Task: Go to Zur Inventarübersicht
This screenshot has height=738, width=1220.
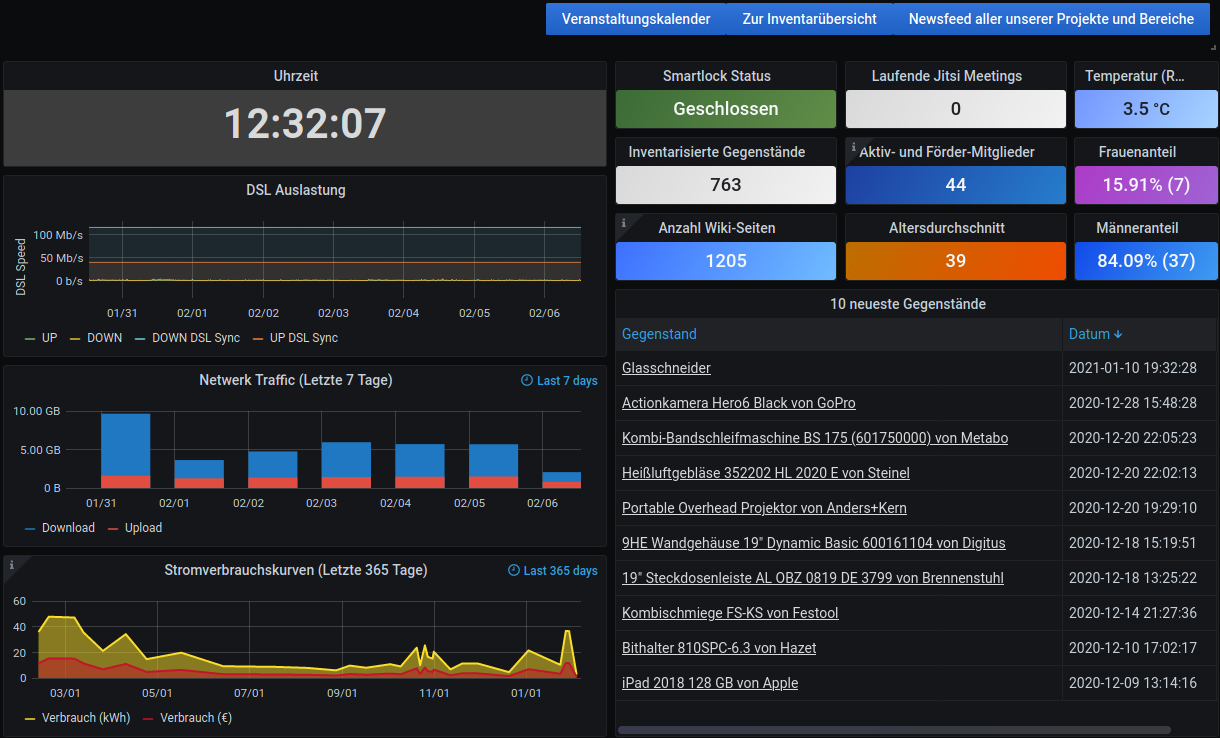Action: tap(809, 19)
